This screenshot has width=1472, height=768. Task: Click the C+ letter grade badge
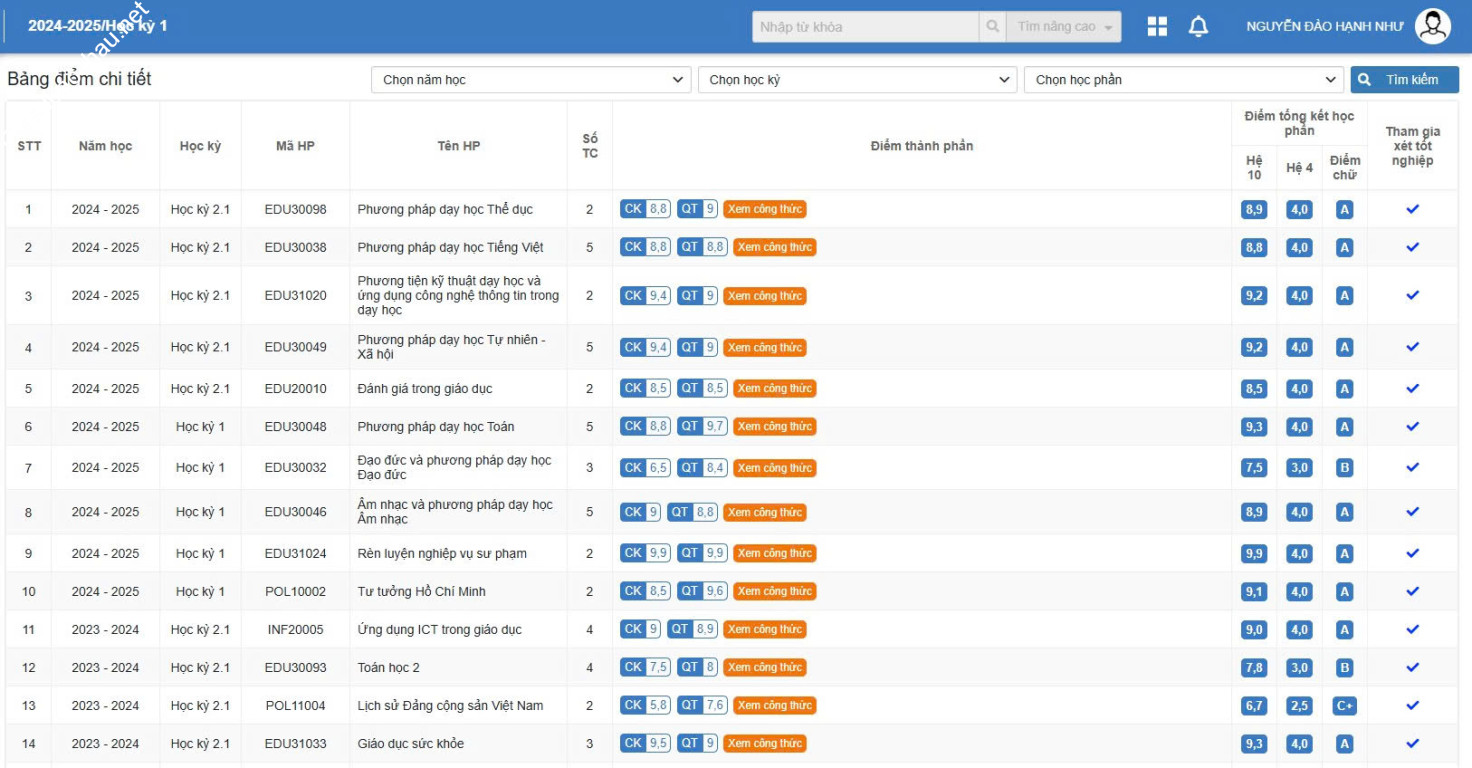pos(1344,706)
